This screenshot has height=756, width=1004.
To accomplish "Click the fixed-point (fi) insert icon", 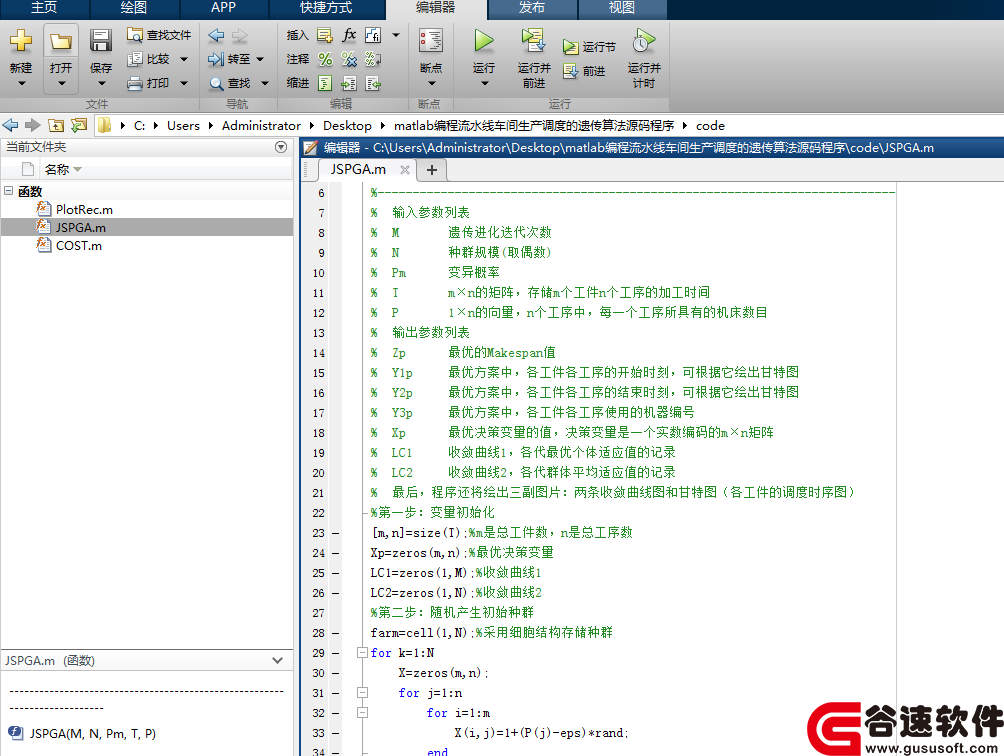I will click(373, 35).
